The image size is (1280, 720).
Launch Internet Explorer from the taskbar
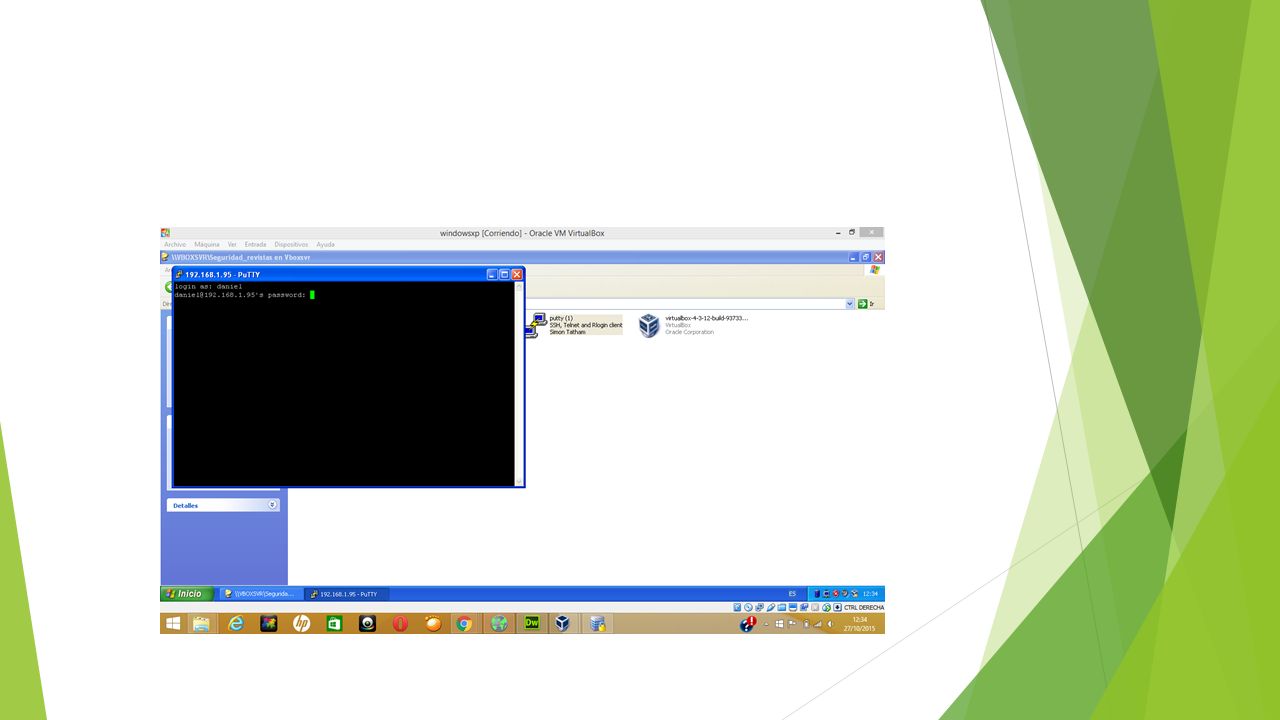pyautogui.click(x=236, y=623)
